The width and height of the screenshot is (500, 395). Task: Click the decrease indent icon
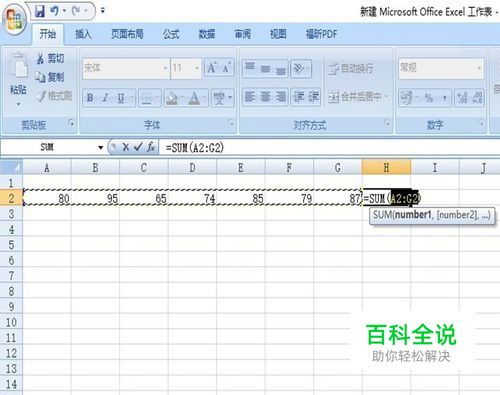pyautogui.click(x=298, y=97)
